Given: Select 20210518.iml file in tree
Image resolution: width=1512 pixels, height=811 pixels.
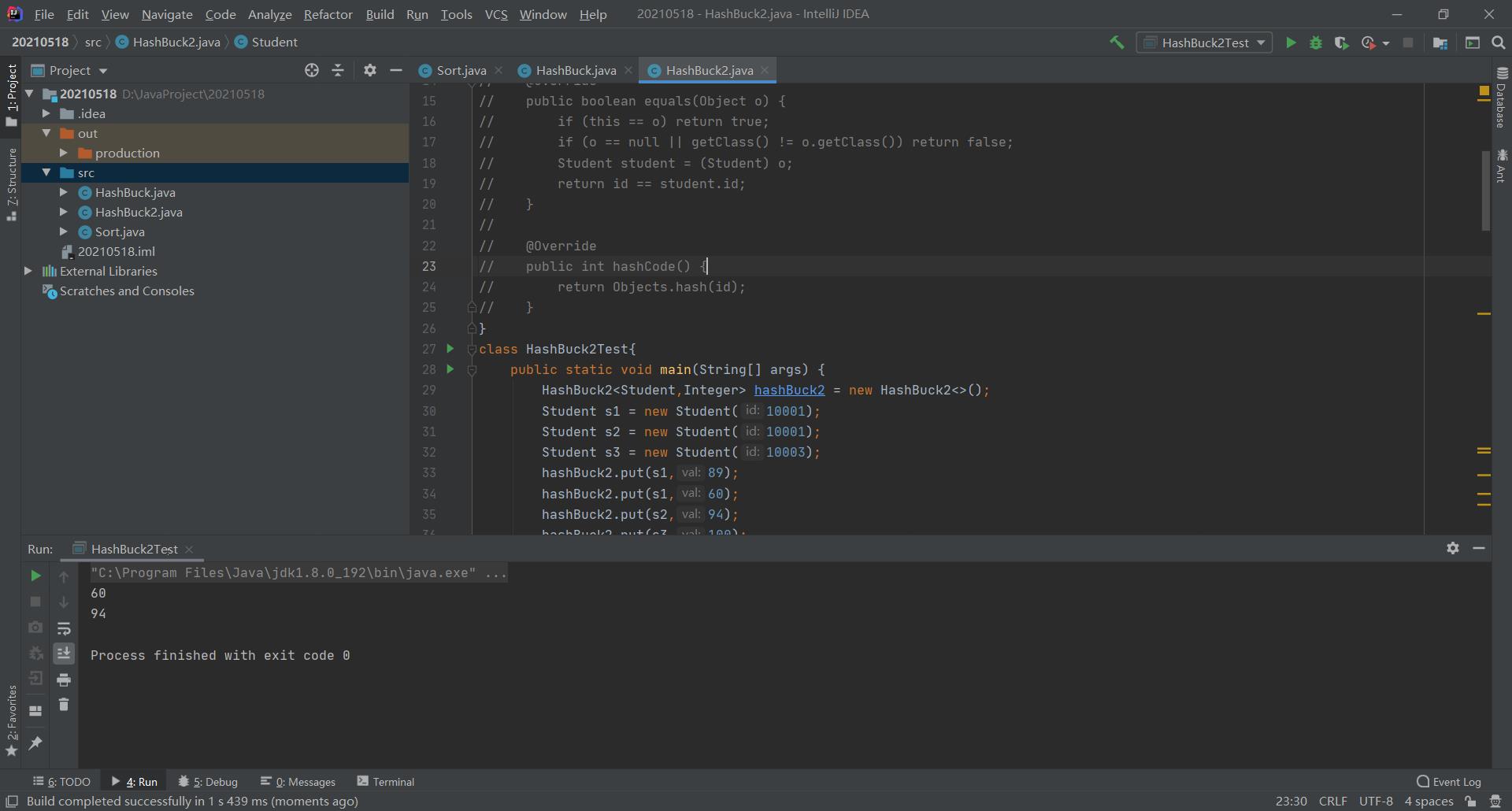Looking at the screenshot, I should click(x=116, y=251).
